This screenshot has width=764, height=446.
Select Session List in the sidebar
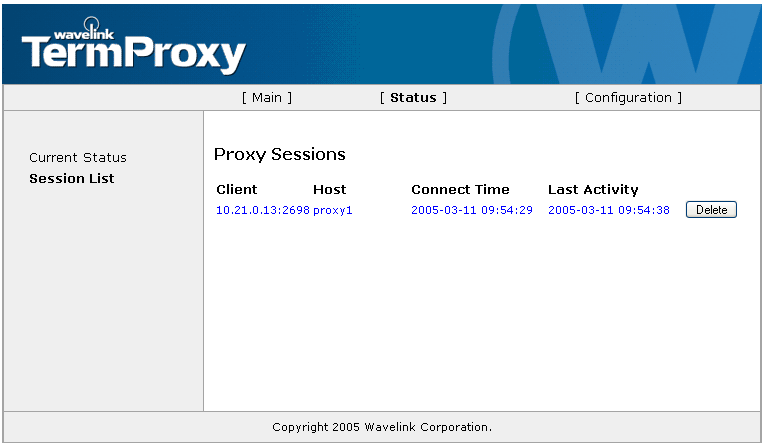pyautogui.click(x=72, y=178)
